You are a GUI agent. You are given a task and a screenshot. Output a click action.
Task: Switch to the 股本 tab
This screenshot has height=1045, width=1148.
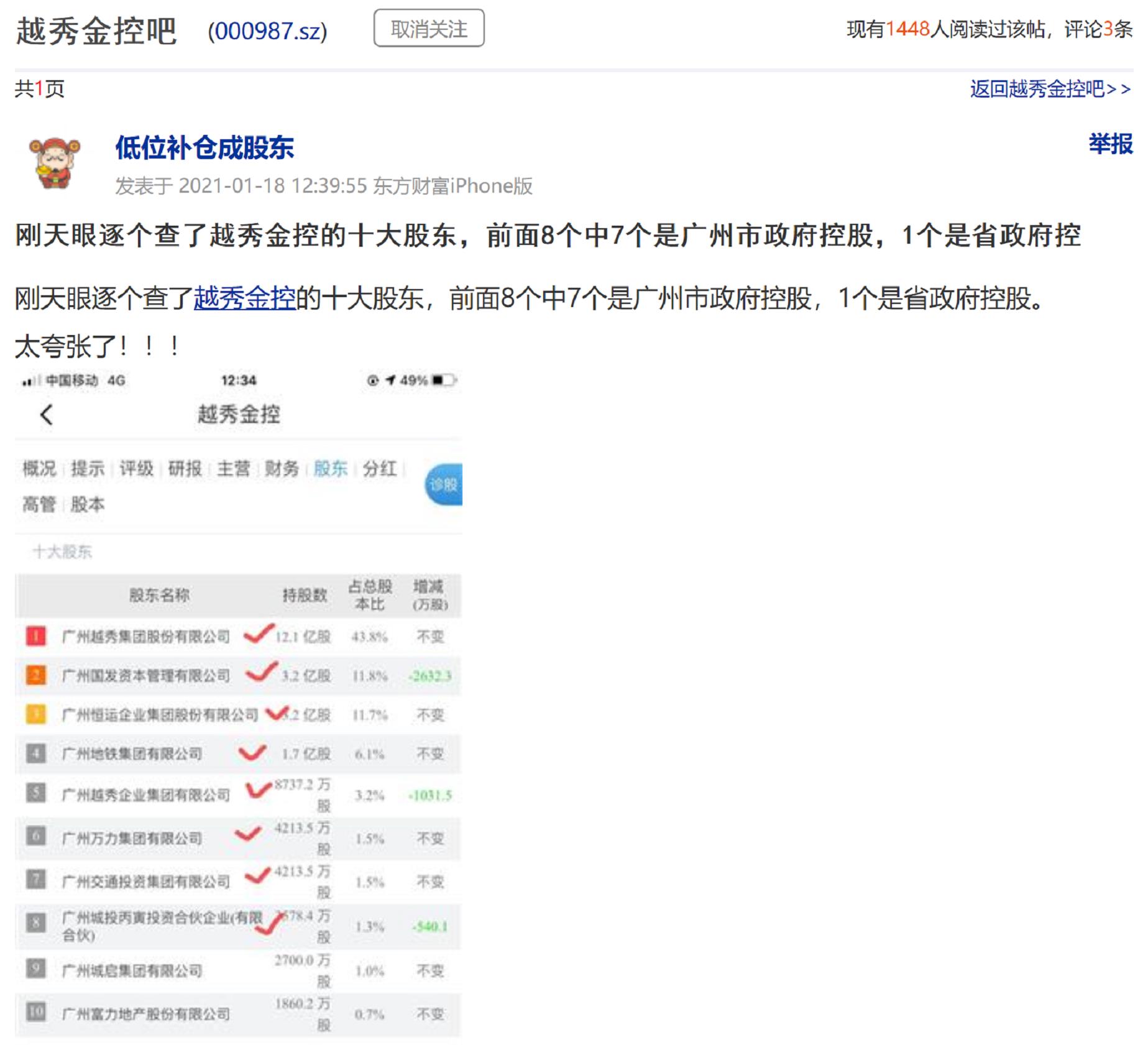[88, 504]
